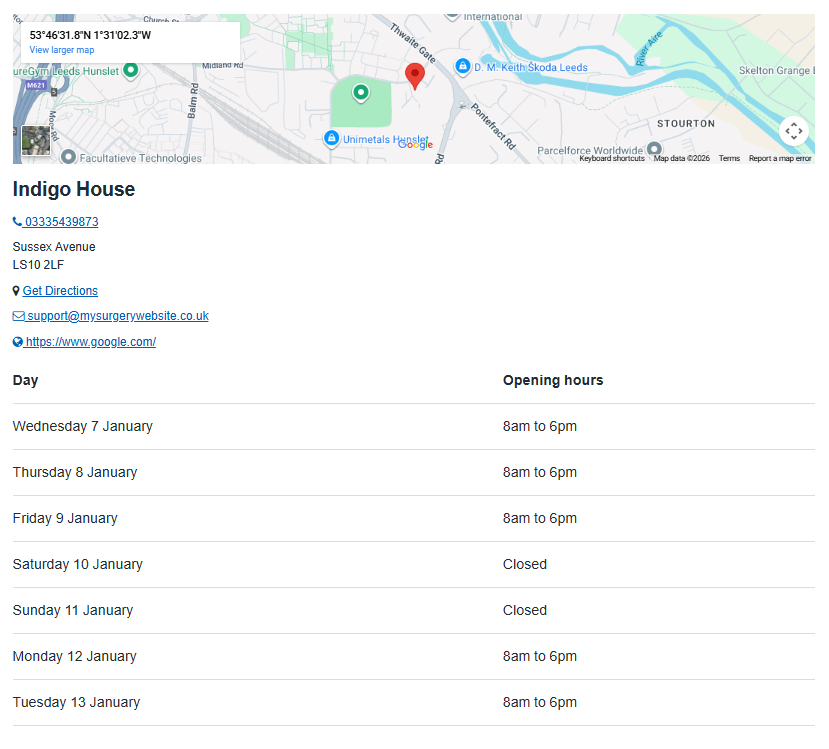The image size is (829, 749).
Task: Click the Facultatieve Technologies grey marker
Action: click(68, 157)
